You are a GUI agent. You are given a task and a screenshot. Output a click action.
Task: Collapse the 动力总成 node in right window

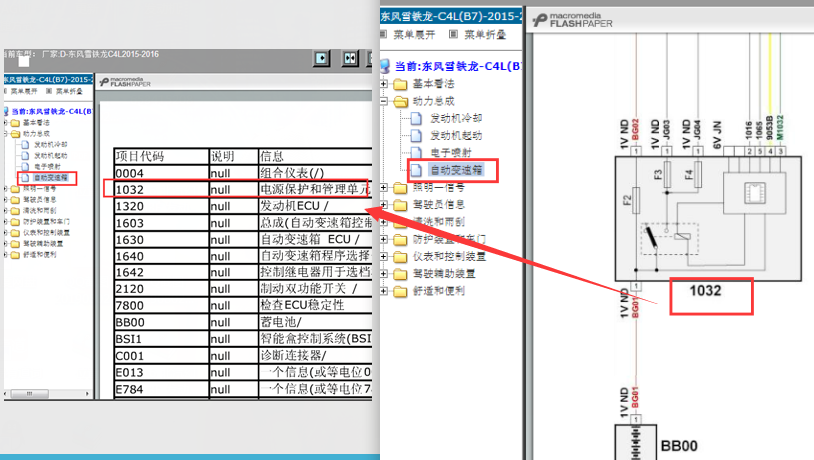tap(384, 101)
